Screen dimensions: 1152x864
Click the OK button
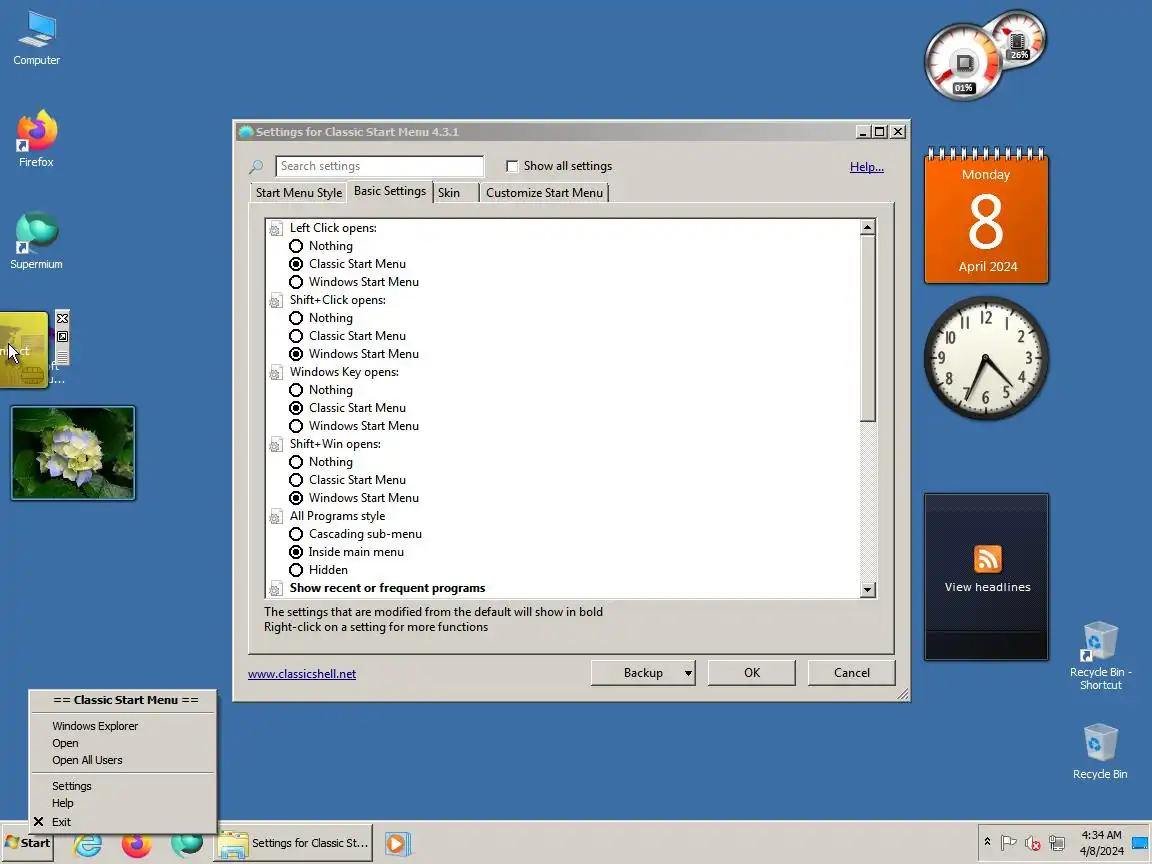coord(752,673)
